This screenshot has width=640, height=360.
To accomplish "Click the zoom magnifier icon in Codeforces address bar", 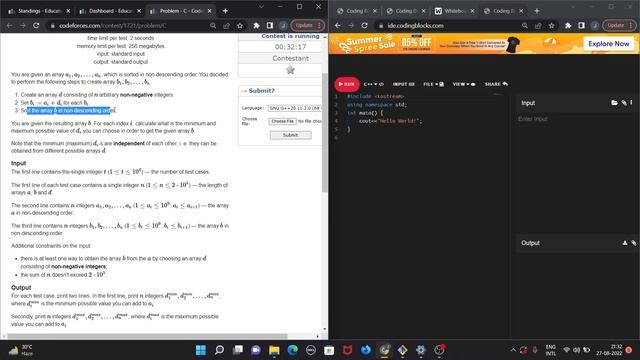I will [x=213, y=25].
